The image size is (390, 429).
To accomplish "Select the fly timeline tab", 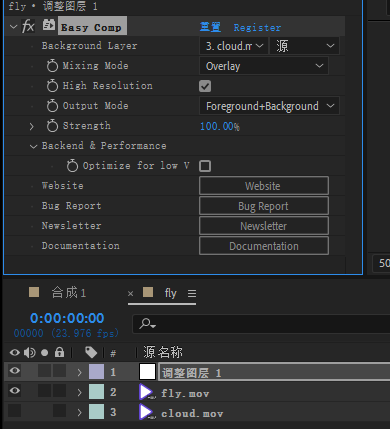I will tap(170, 293).
